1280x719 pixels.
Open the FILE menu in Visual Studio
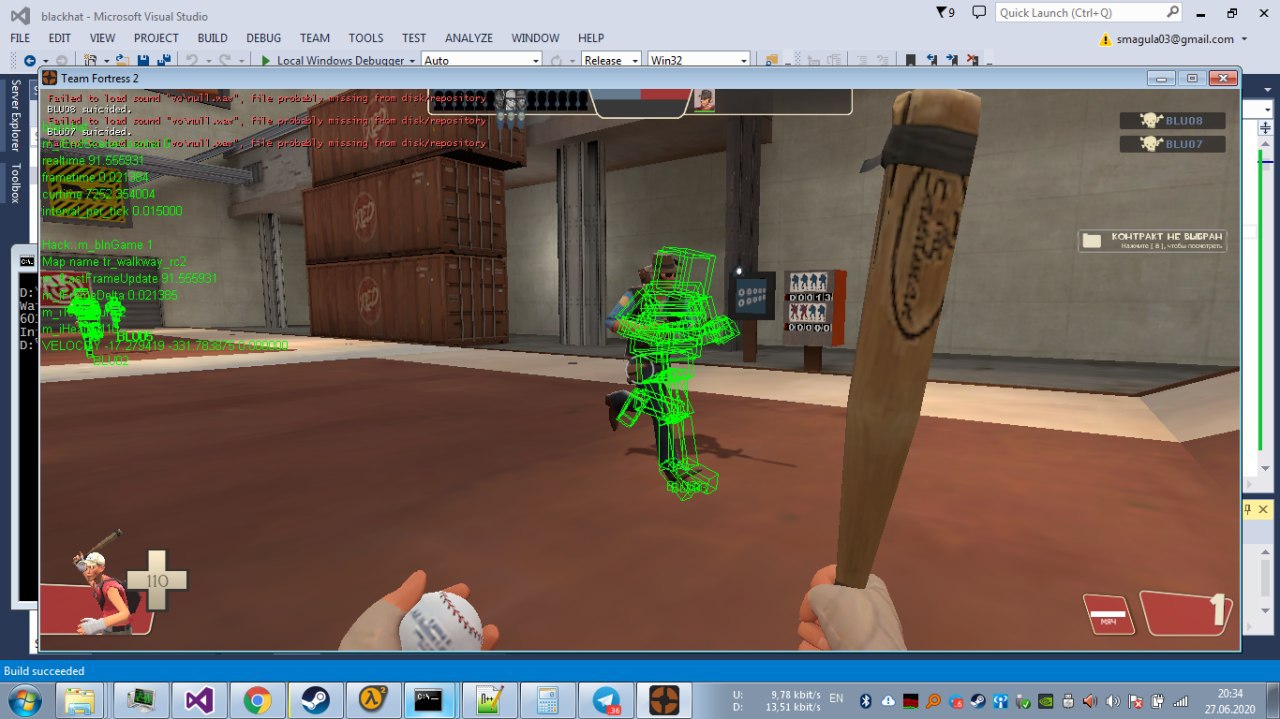pos(20,38)
